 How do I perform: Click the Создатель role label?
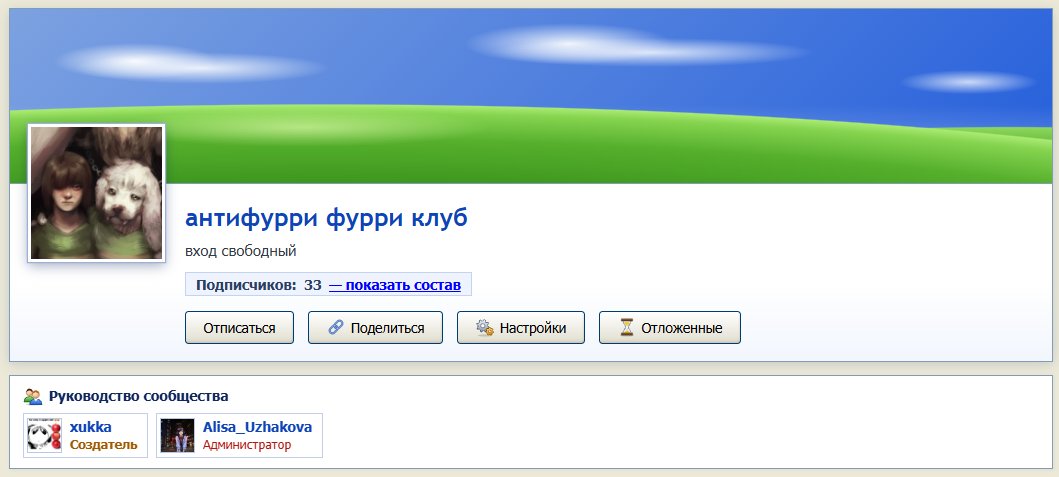pyautogui.click(x=103, y=445)
